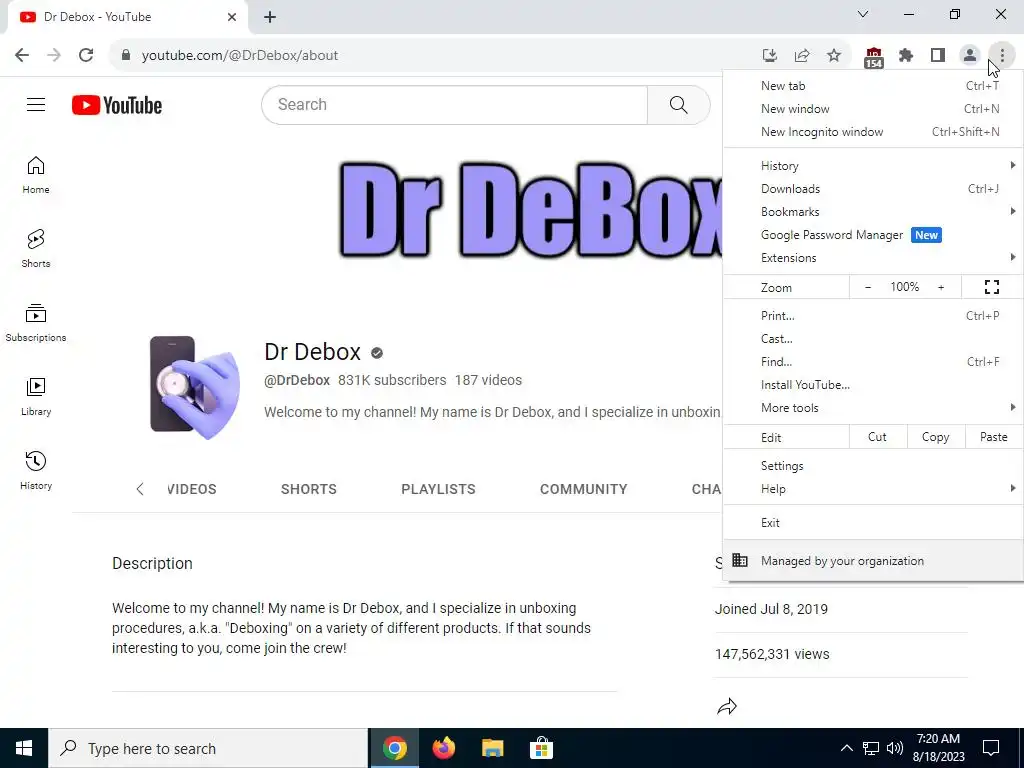This screenshot has width=1024, height=768.
Task: Open the Chrome profile avatar
Action: pos(970,55)
